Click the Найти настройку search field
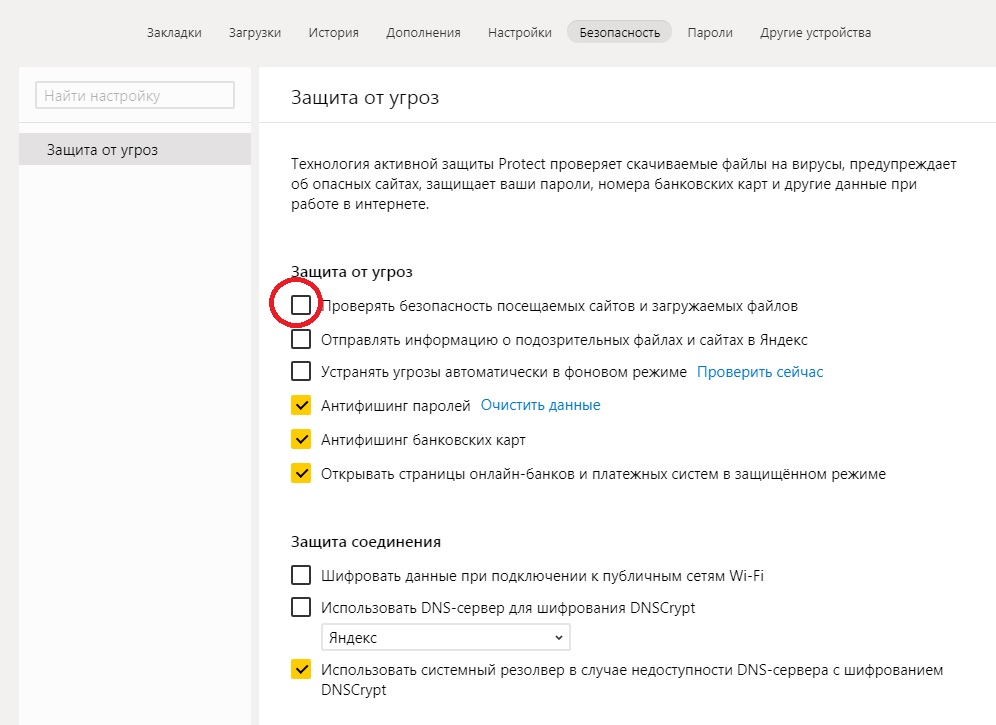The width and height of the screenshot is (996, 725). pos(135,96)
